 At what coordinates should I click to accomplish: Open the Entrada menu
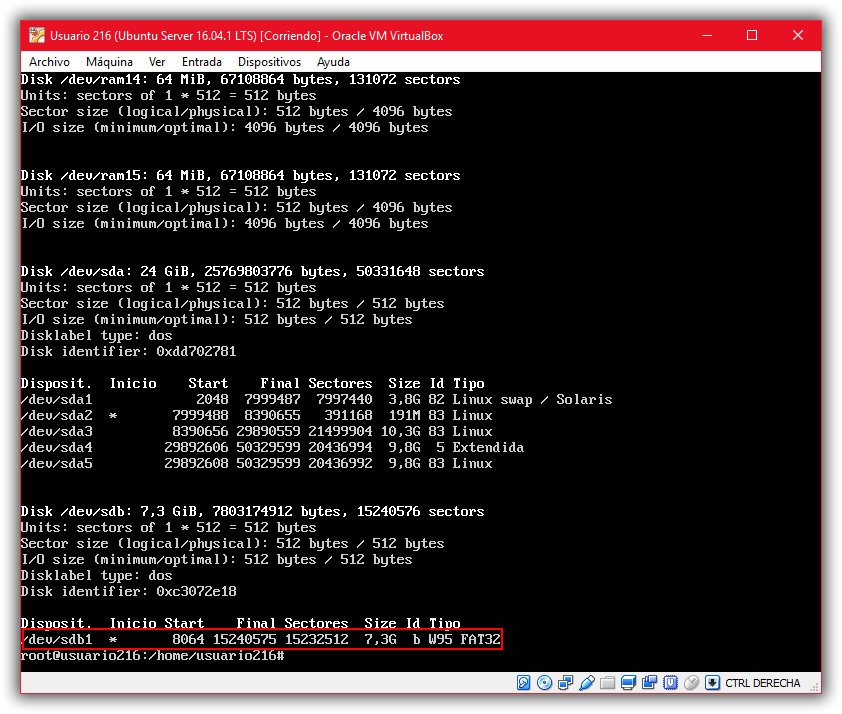(202, 62)
